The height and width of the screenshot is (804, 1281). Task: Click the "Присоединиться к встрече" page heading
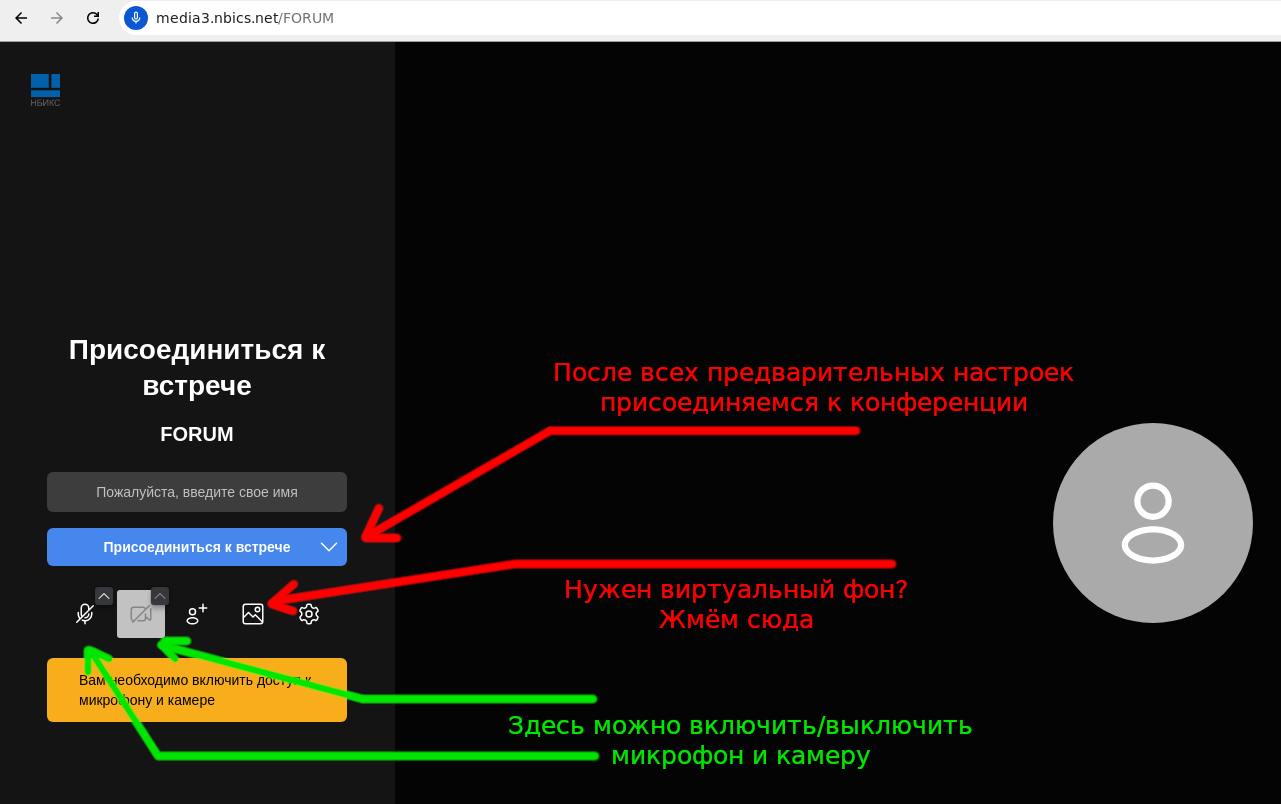197,367
